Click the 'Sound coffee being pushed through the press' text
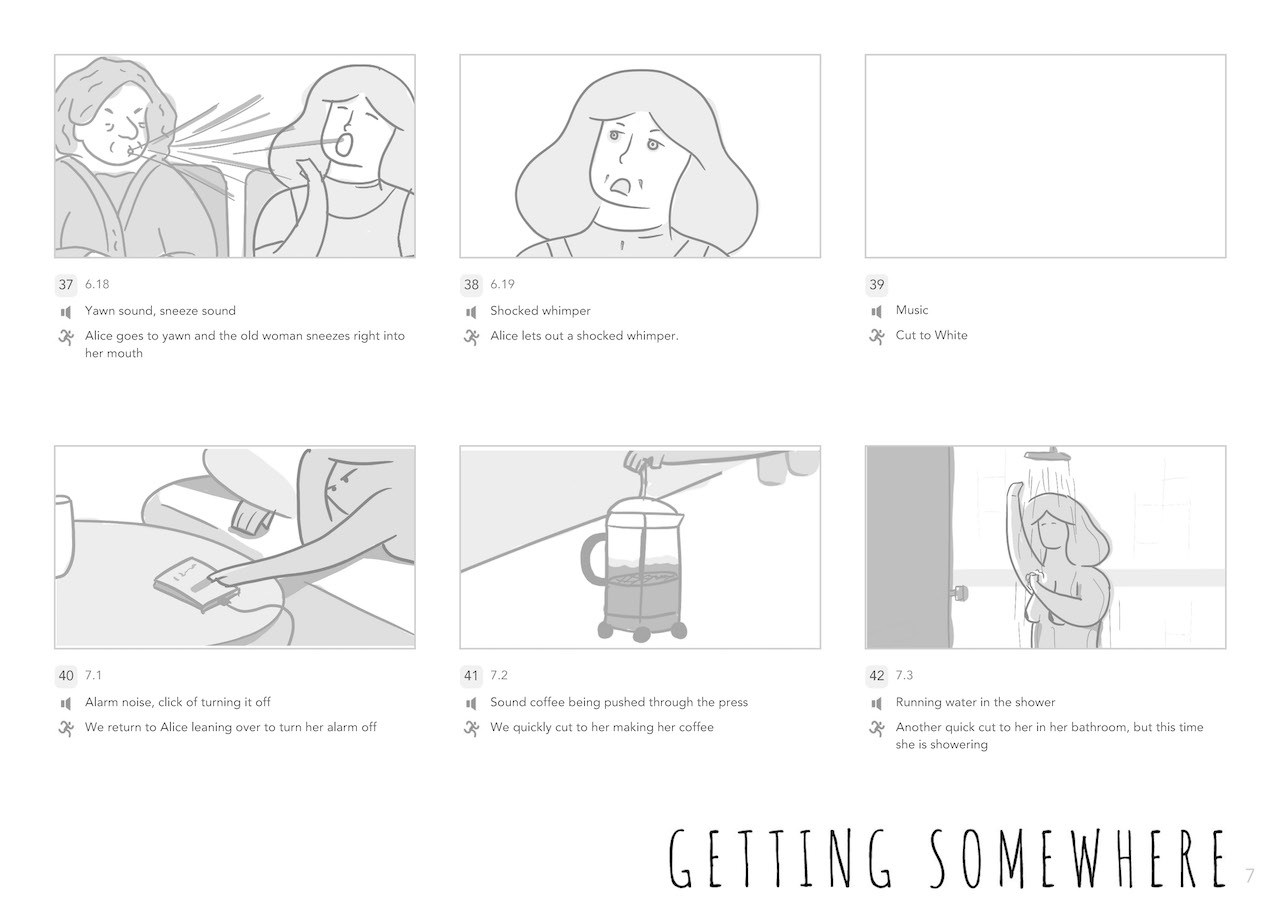1280x905 pixels. (619, 703)
